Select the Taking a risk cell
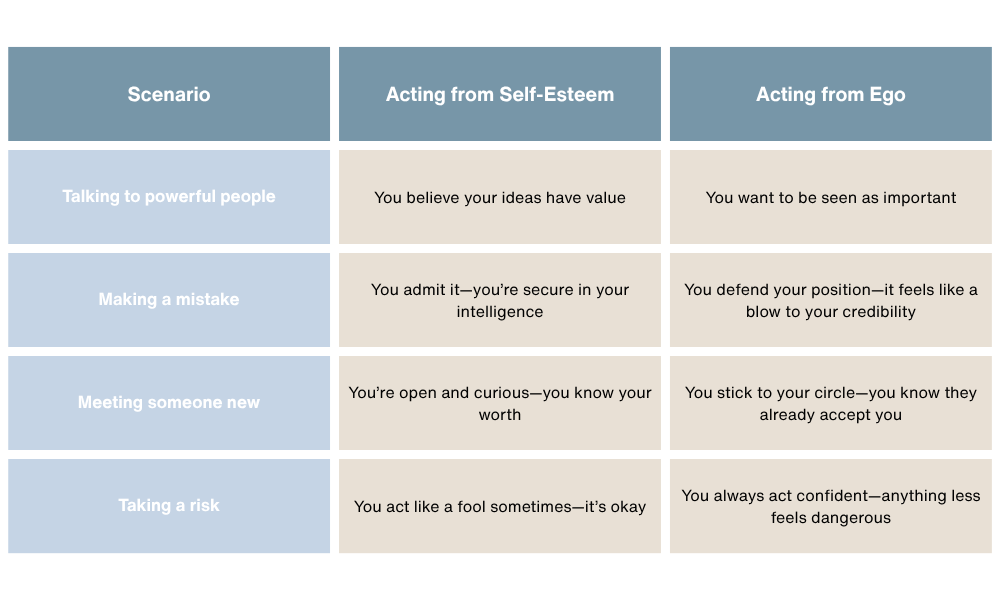This screenshot has height=600, width=1000. pyautogui.click(x=169, y=506)
